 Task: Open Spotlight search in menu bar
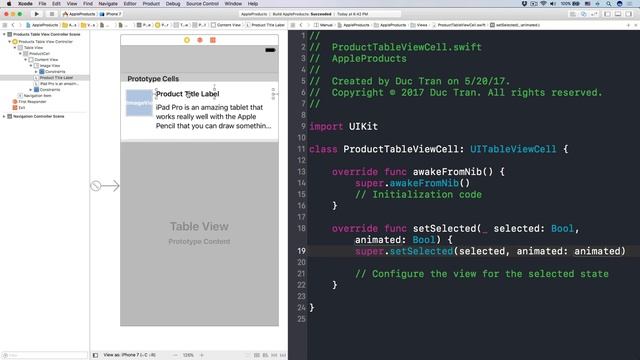[609, 4]
